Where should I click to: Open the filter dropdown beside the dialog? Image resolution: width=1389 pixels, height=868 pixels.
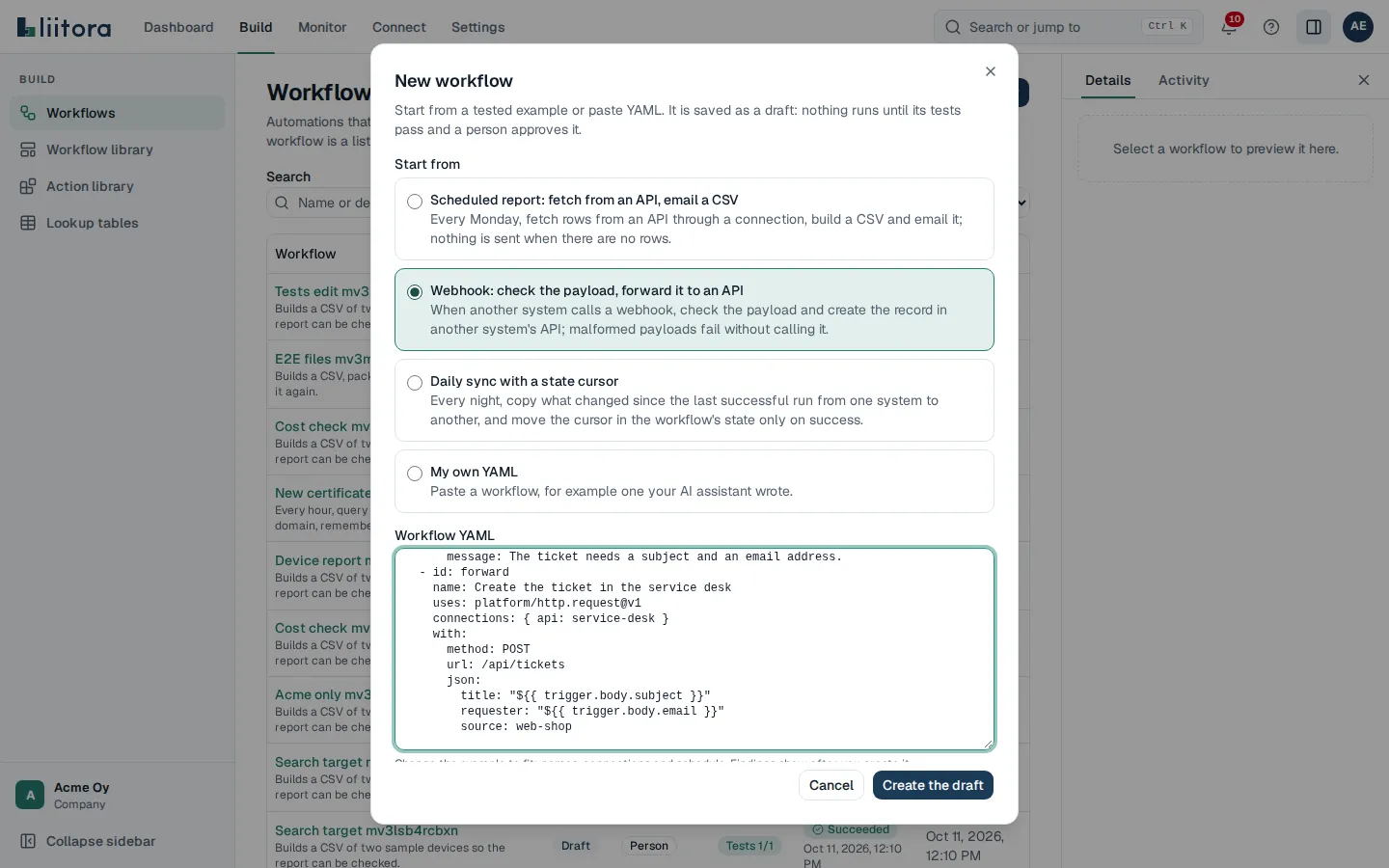(1022, 203)
